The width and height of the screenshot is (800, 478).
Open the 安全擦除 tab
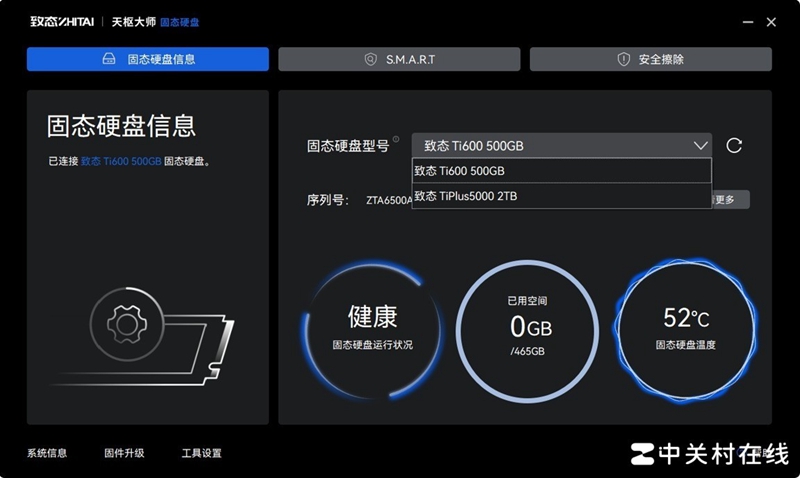[651, 59]
